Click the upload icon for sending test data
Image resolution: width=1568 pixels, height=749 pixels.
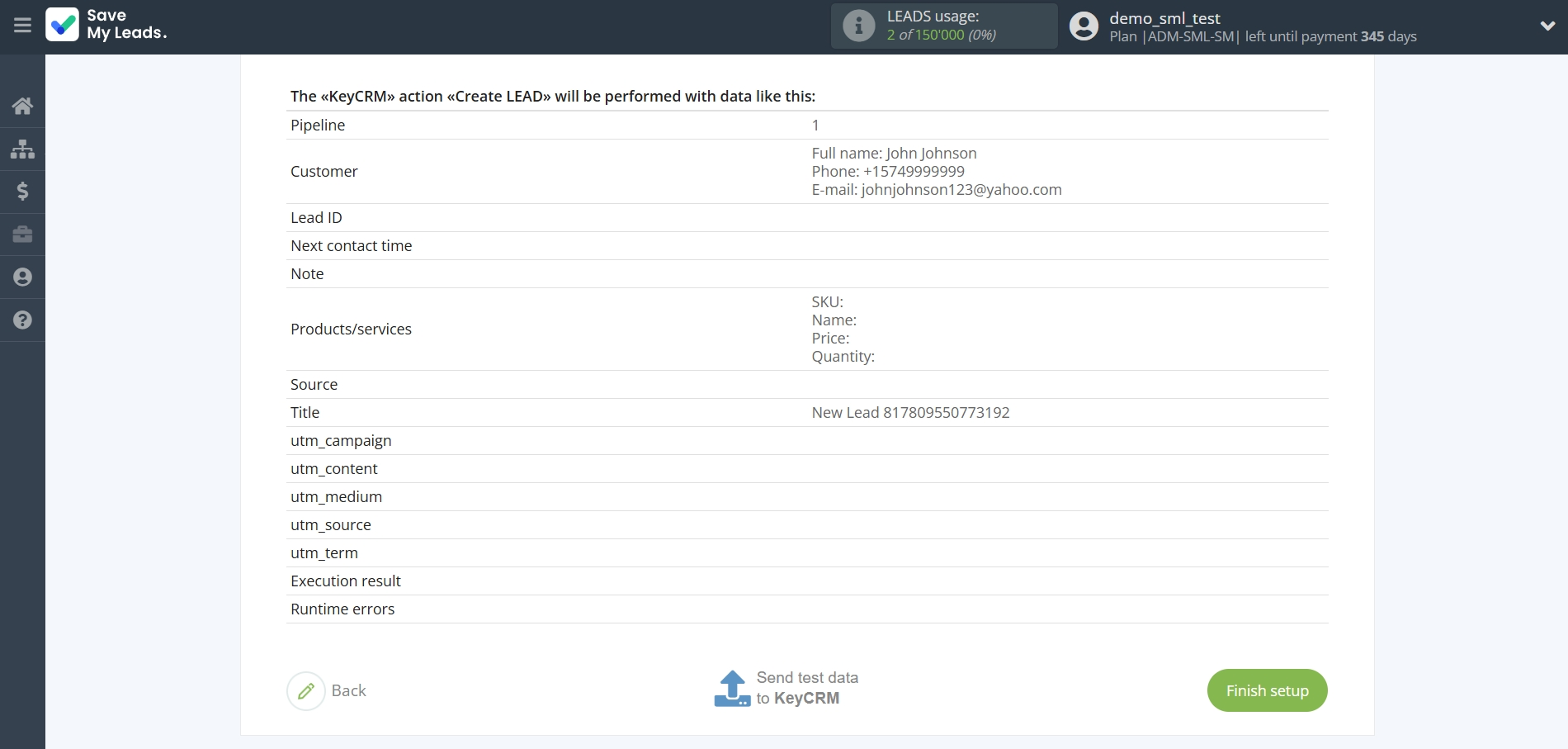[x=732, y=688]
